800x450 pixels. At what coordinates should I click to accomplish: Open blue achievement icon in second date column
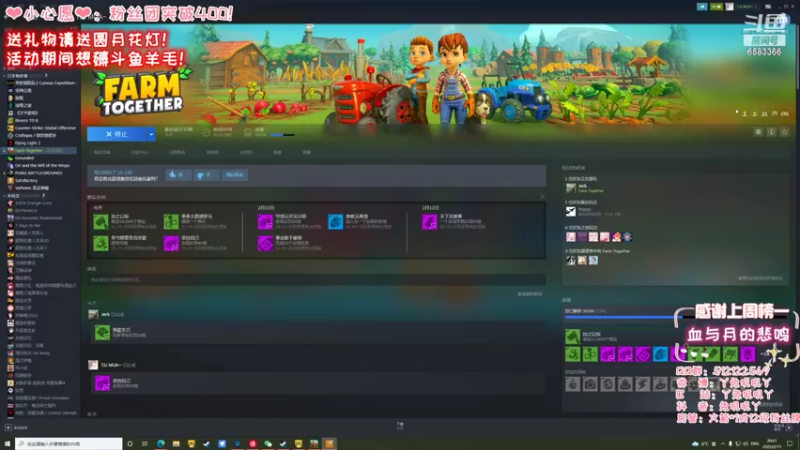tap(335, 222)
